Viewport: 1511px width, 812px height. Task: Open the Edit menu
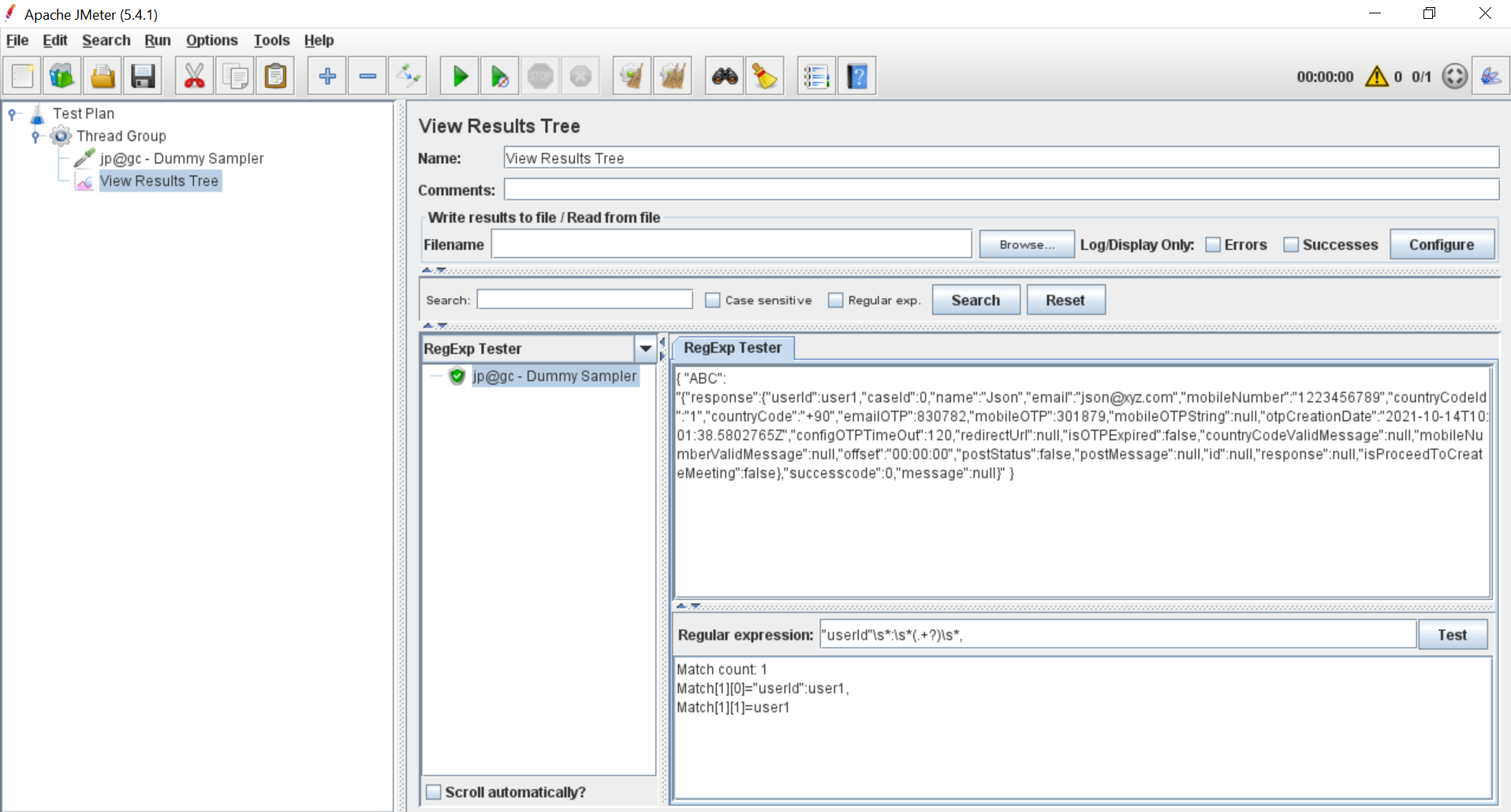pos(54,40)
